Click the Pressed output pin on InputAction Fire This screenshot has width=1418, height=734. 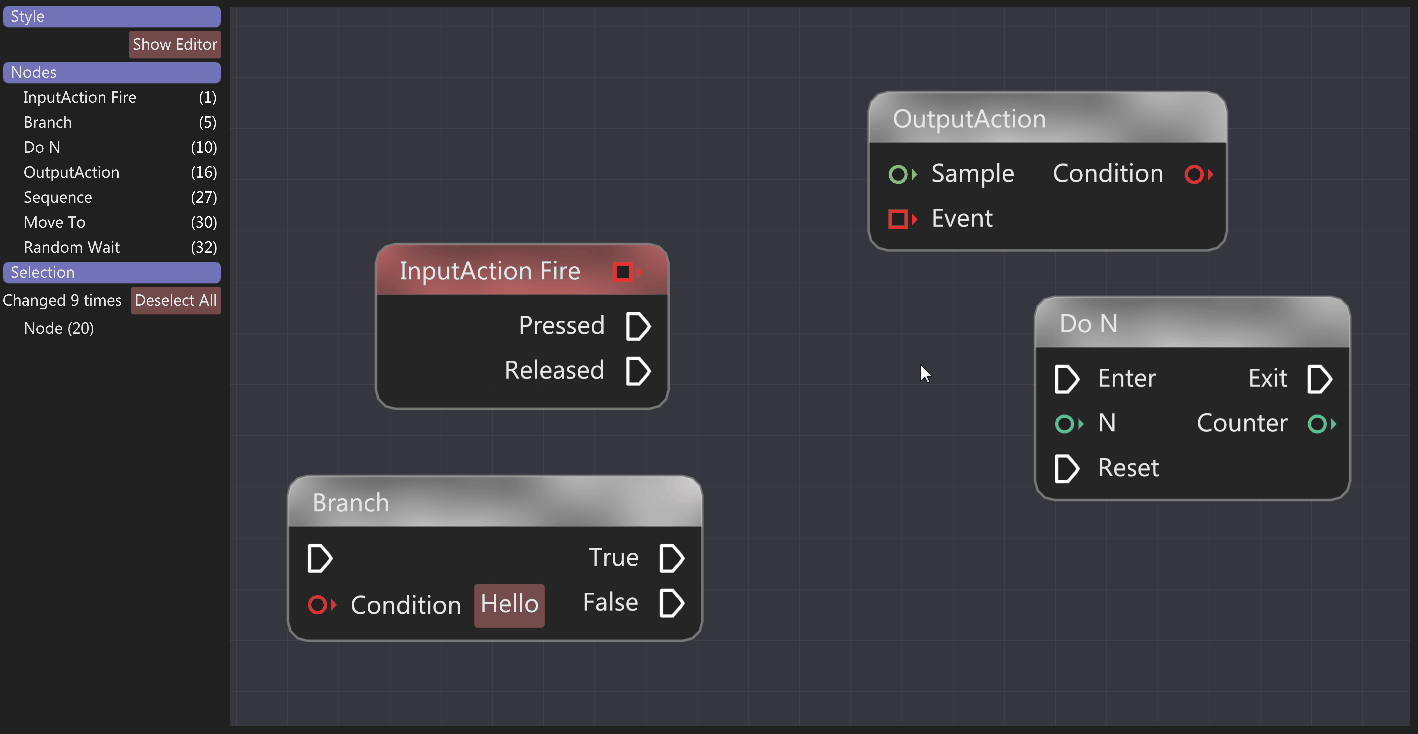coord(638,326)
